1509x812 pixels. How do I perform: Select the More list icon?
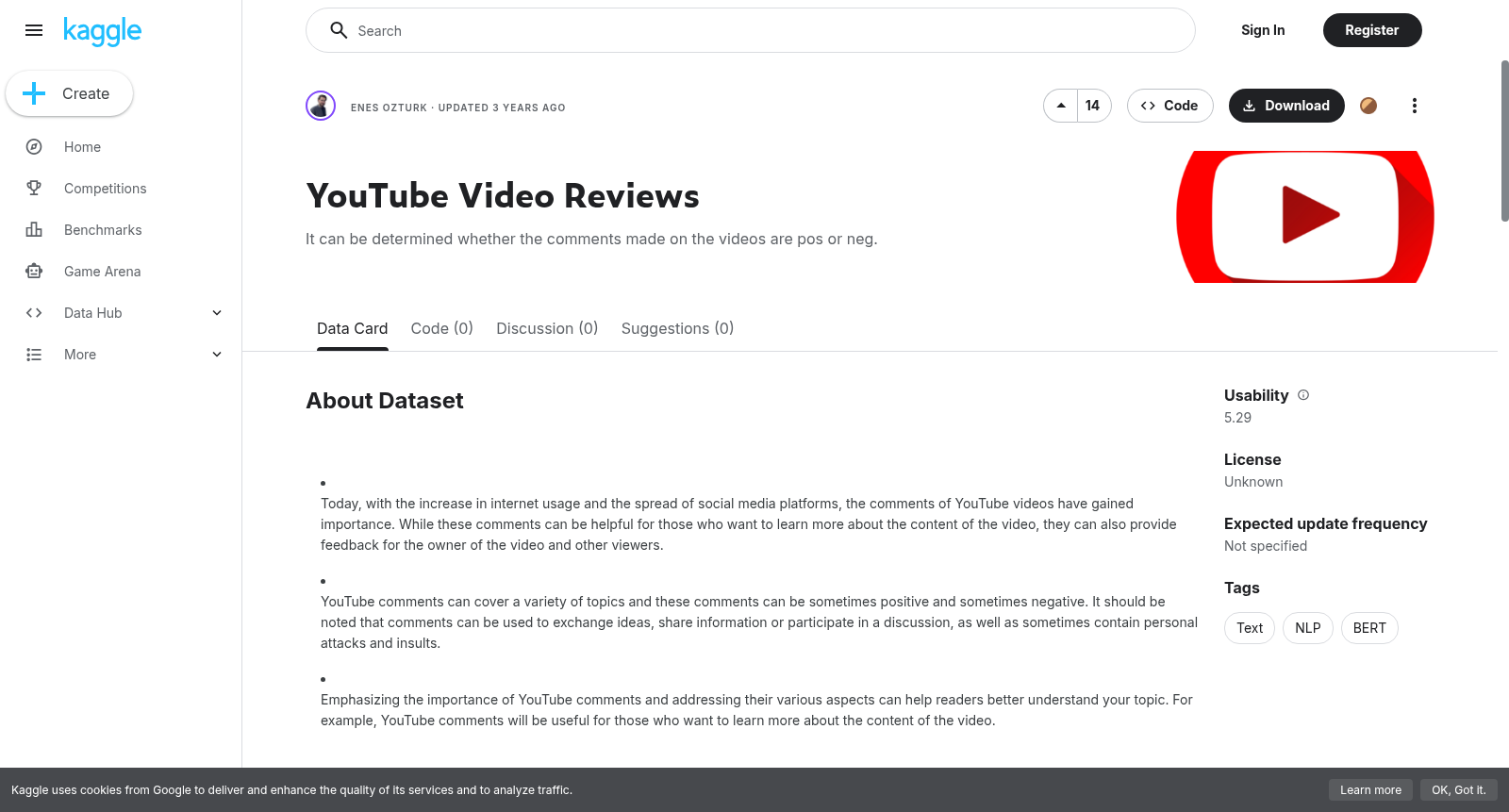34,355
